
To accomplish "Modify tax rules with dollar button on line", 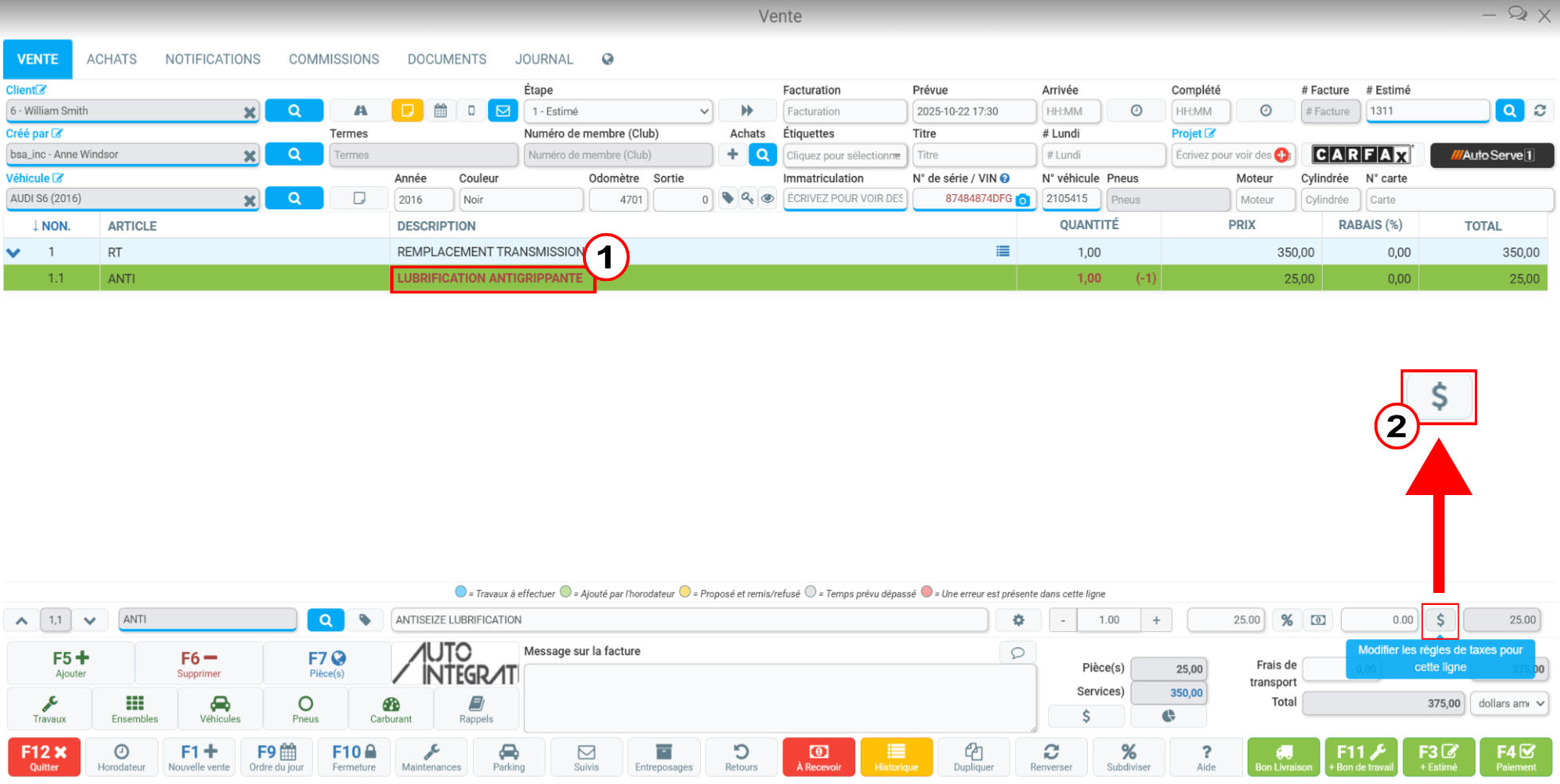I will tap(1440, 620).
